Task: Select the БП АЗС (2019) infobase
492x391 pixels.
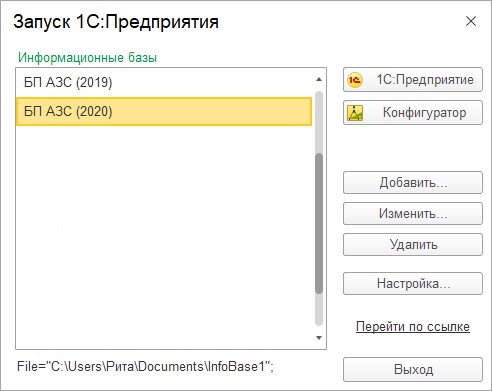Action: 164,82
